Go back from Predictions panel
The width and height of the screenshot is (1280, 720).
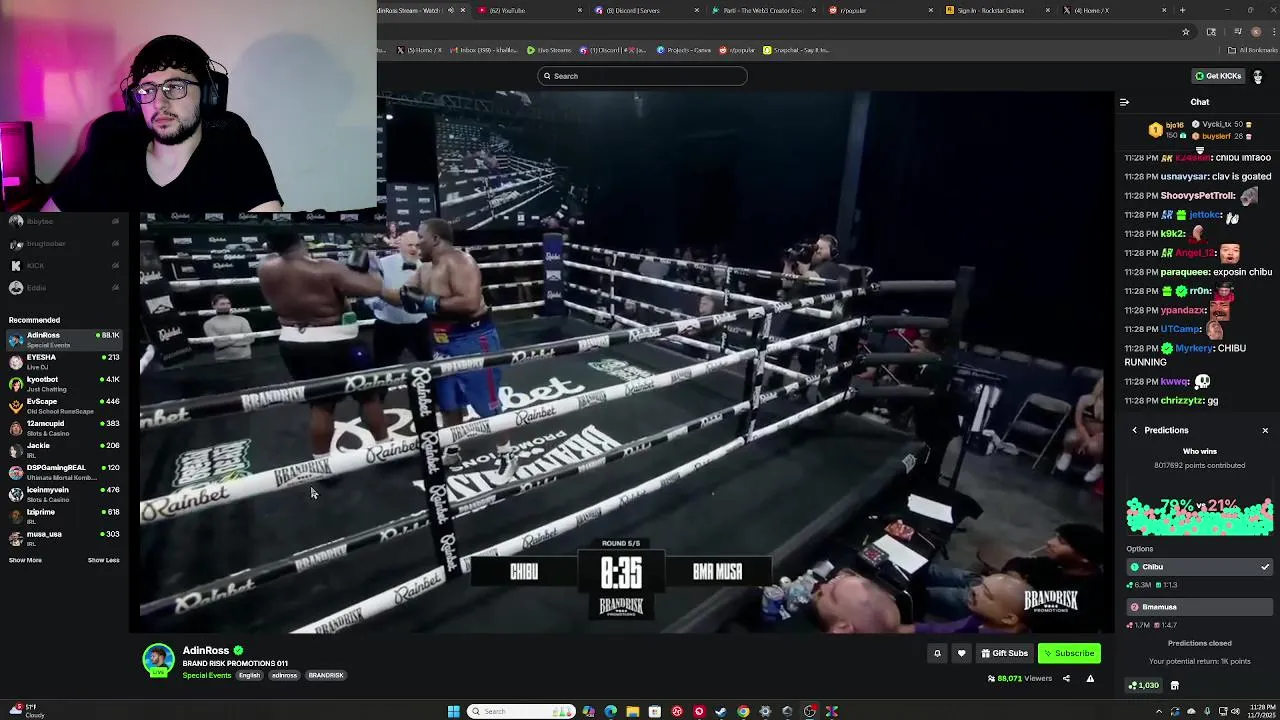click(1135, 430)
